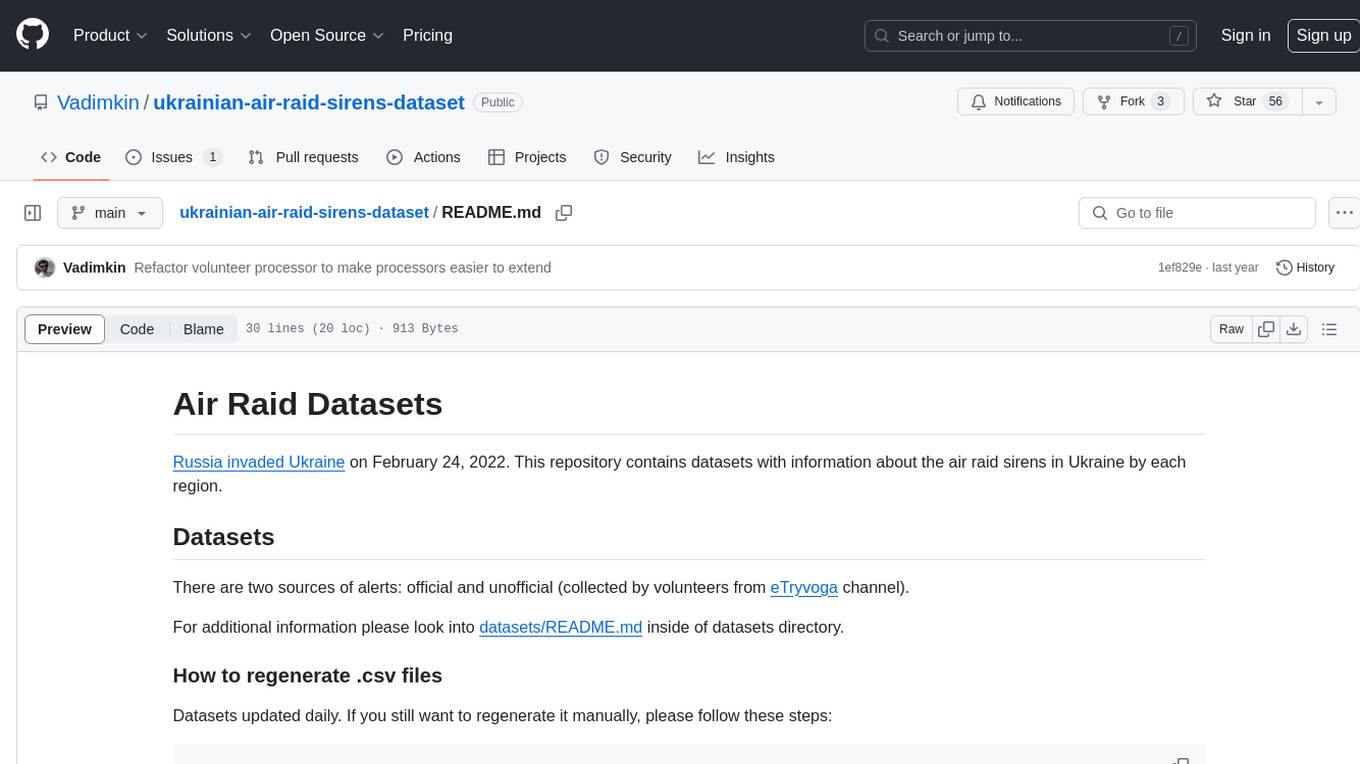Screen dimensions: 1360x764
Task: Copy raw file contents
Action: (x=1267, y=329)
